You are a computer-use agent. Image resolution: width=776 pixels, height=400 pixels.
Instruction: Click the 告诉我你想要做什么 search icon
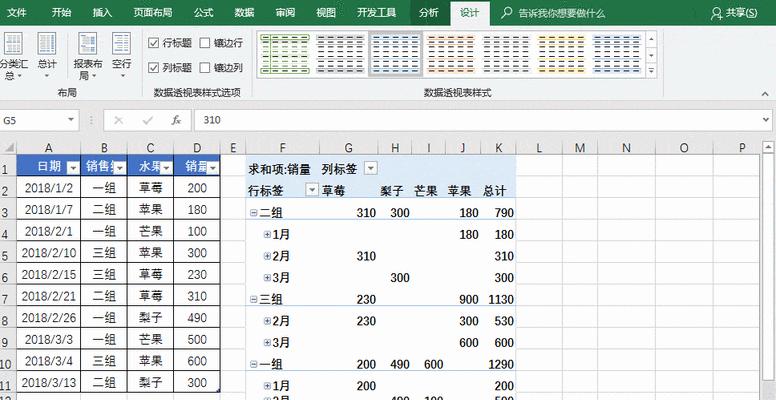(x=506, y=13)
